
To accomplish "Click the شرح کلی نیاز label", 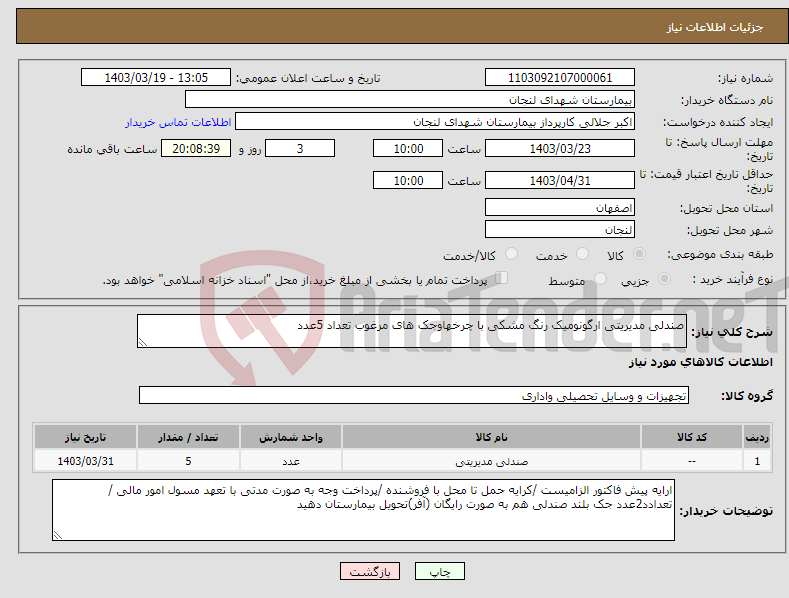I will [732, 332].
